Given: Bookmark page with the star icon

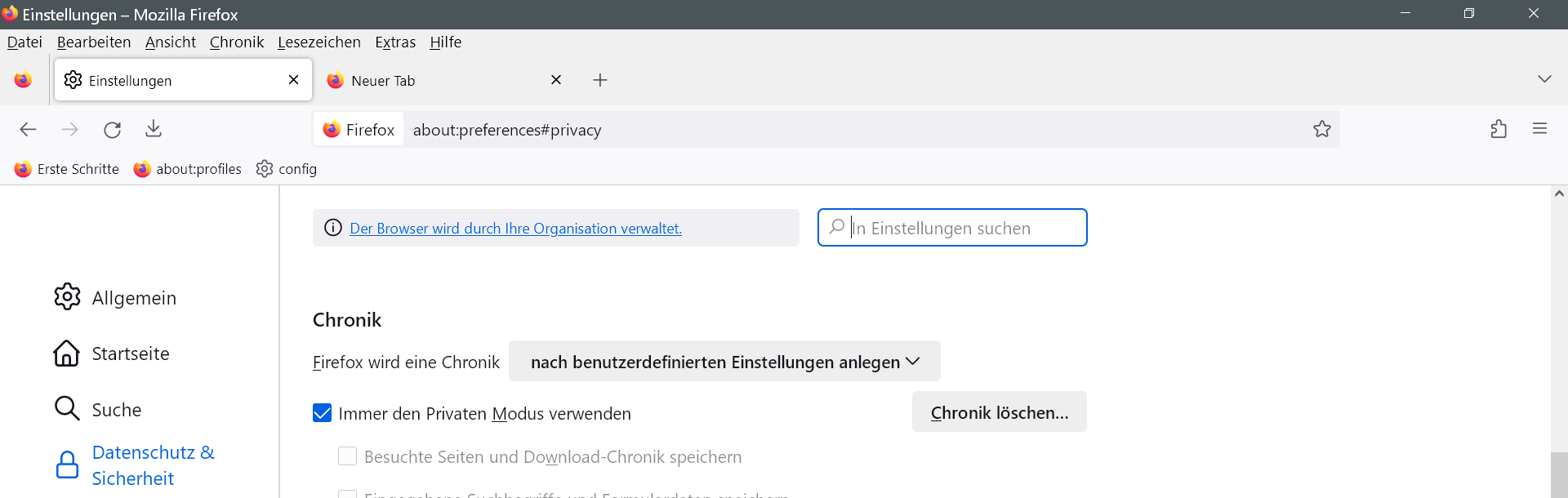Looking at the screenshot, I should click(1321, 129).
